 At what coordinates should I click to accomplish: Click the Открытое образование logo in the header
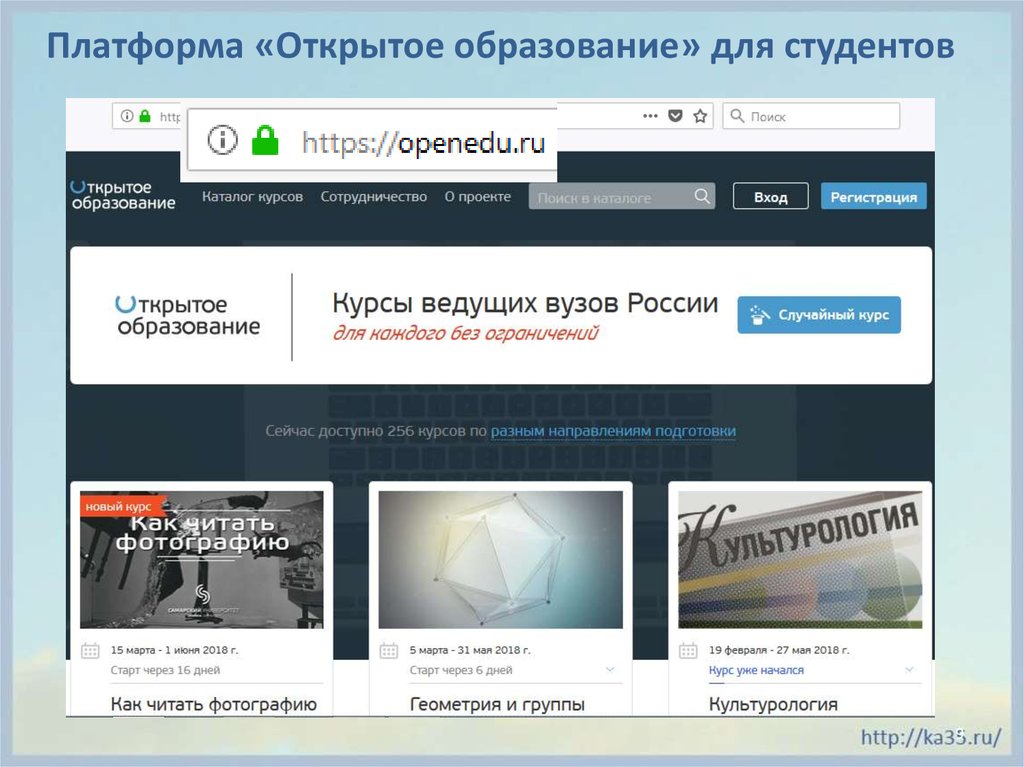point(123,195)
